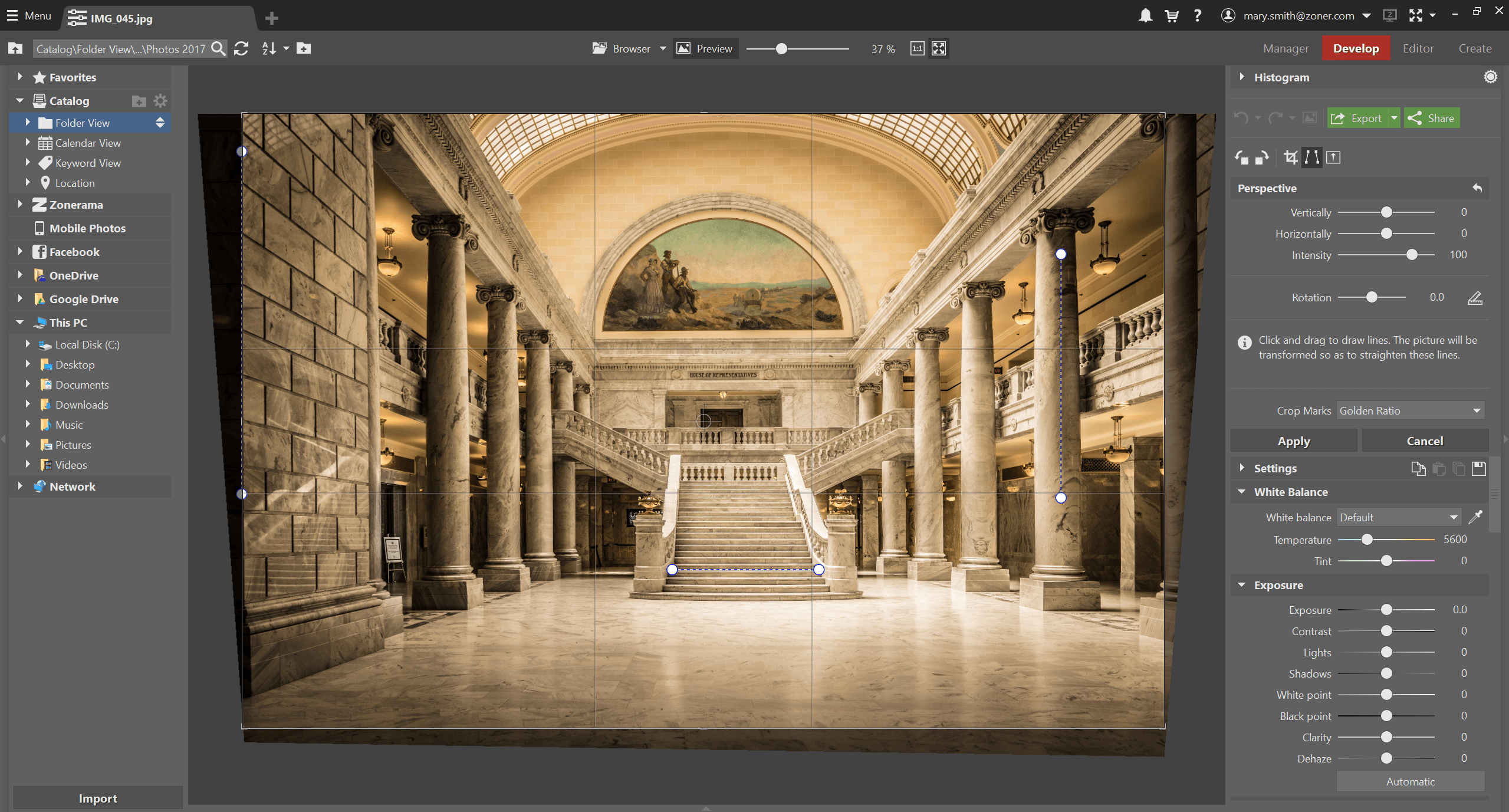Collapse the This PC tree node
Viewport: 1509px width, 812px height.
(20, 323)
